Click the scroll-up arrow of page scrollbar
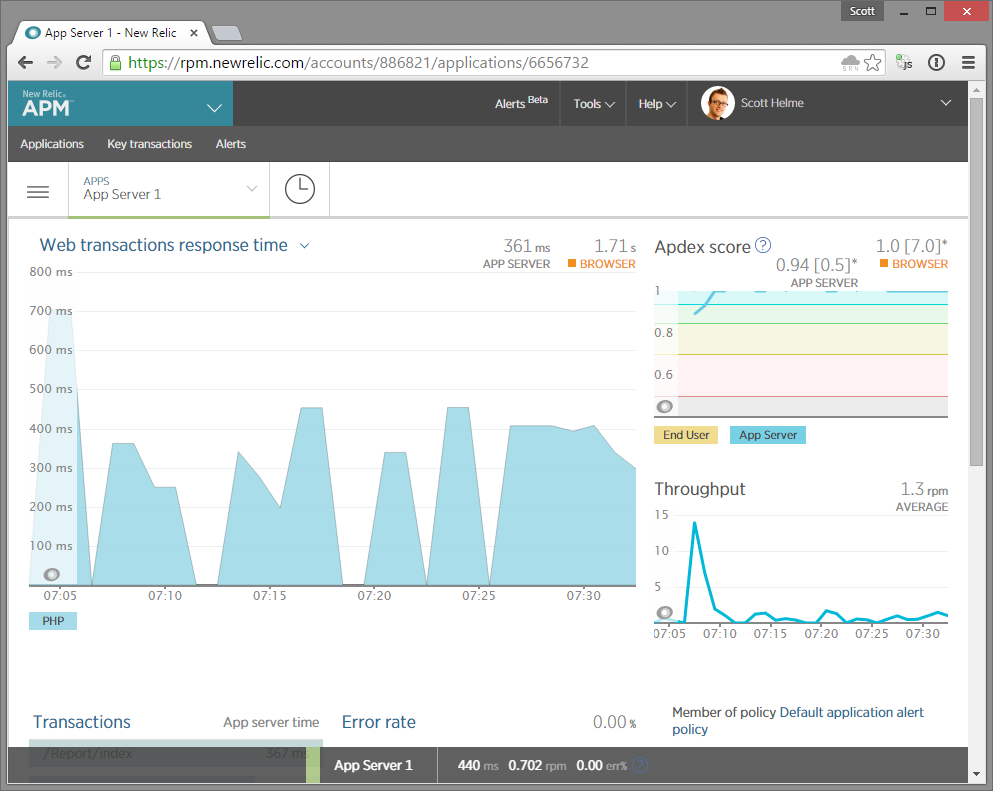 (x=976, y=89)
